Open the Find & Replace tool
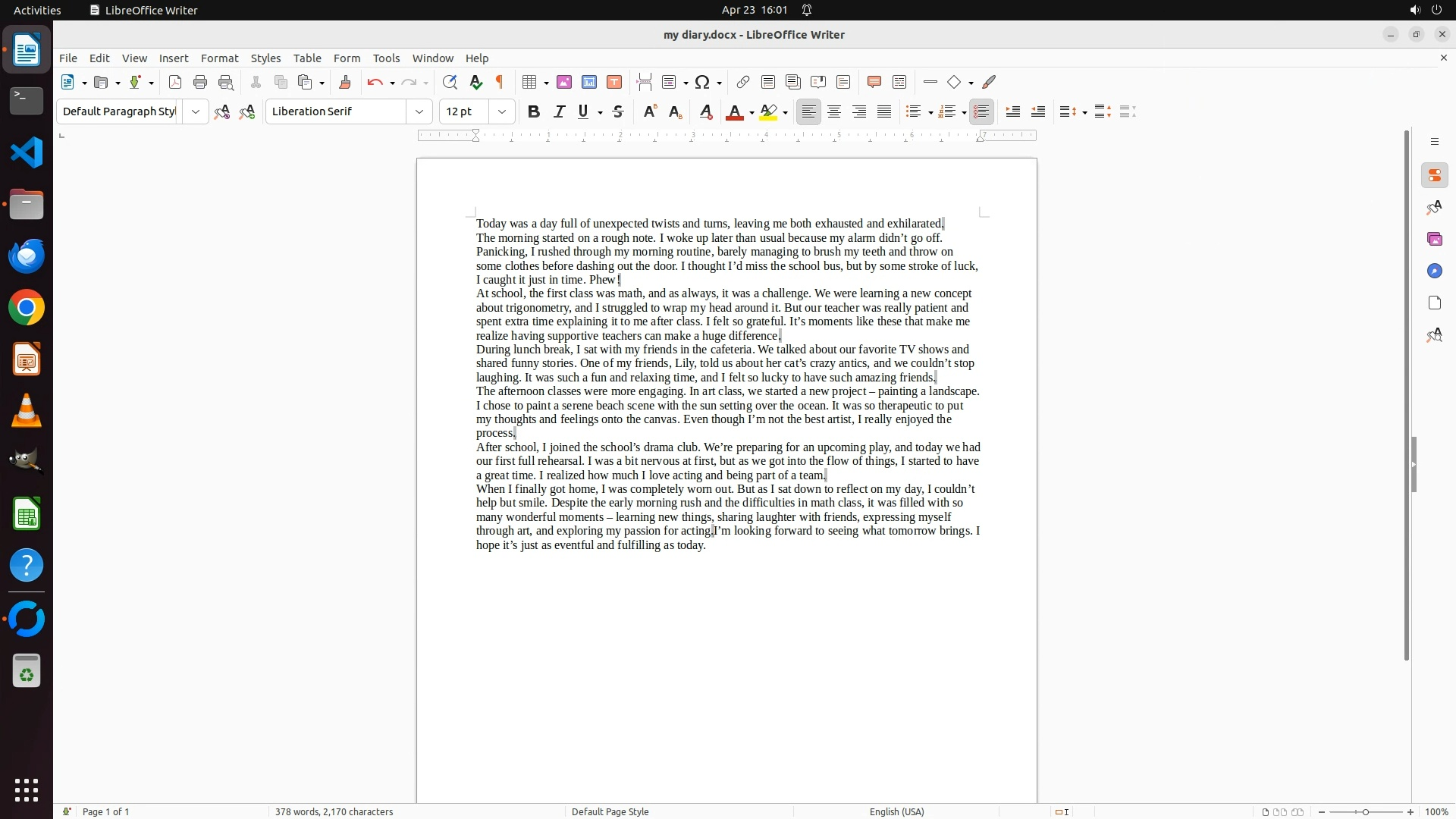This screenshot has height=819, width=1456. [450, 83]
